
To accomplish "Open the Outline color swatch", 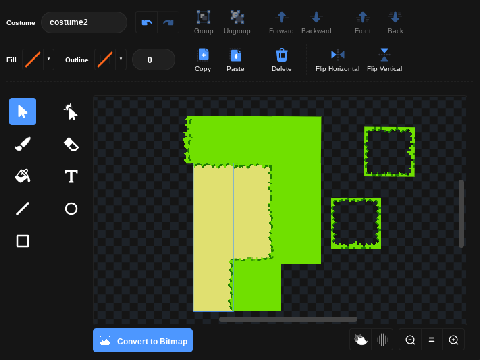I will coord(105,60).
